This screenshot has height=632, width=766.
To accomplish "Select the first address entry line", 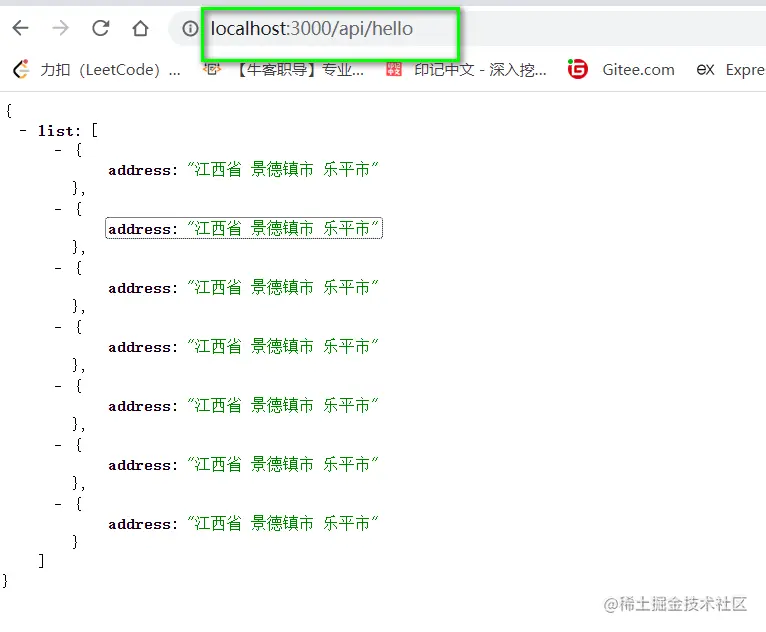I will [x=243, y=169].
